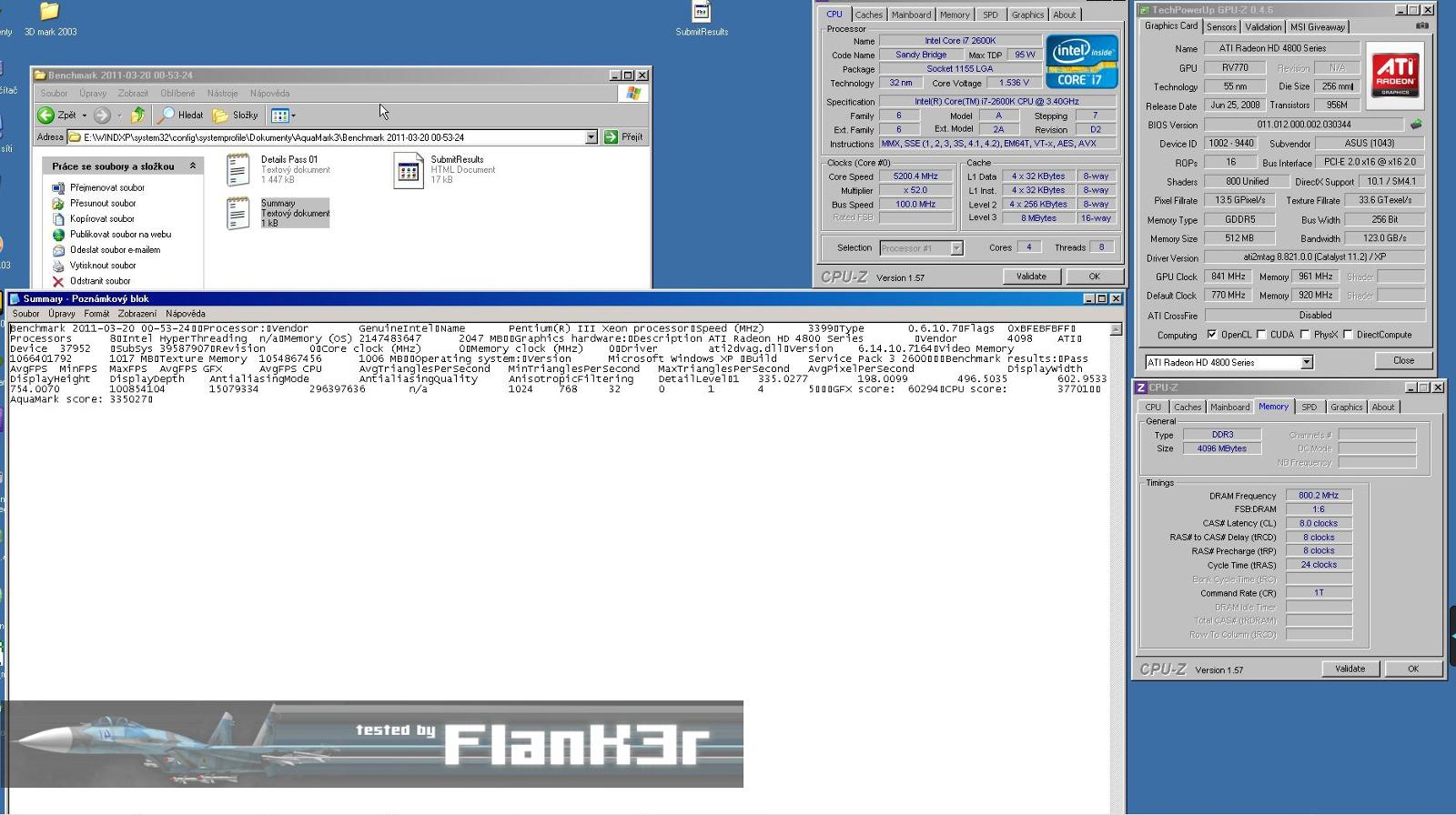Click the Explorer address path field
The height and width of the screenshot is (815, 1456).
coord(332,137)
